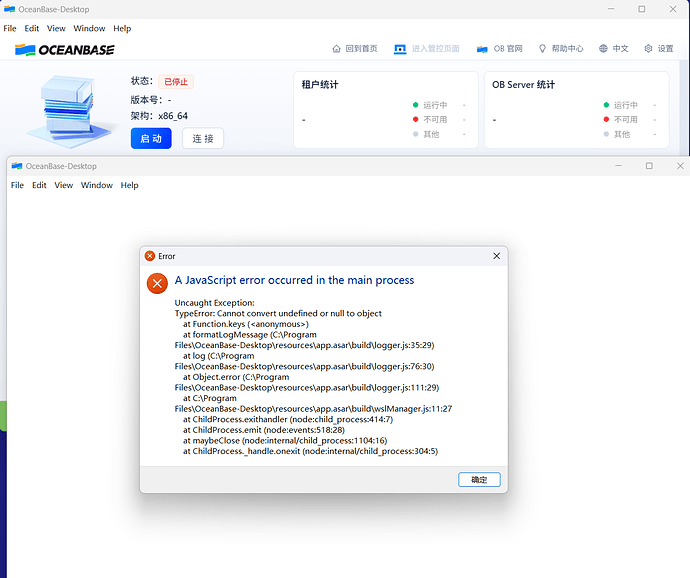Click grey 其他 dot in OB Server 统计
The width and height of the screenshot is (690, 578).
tap(606, 134)
